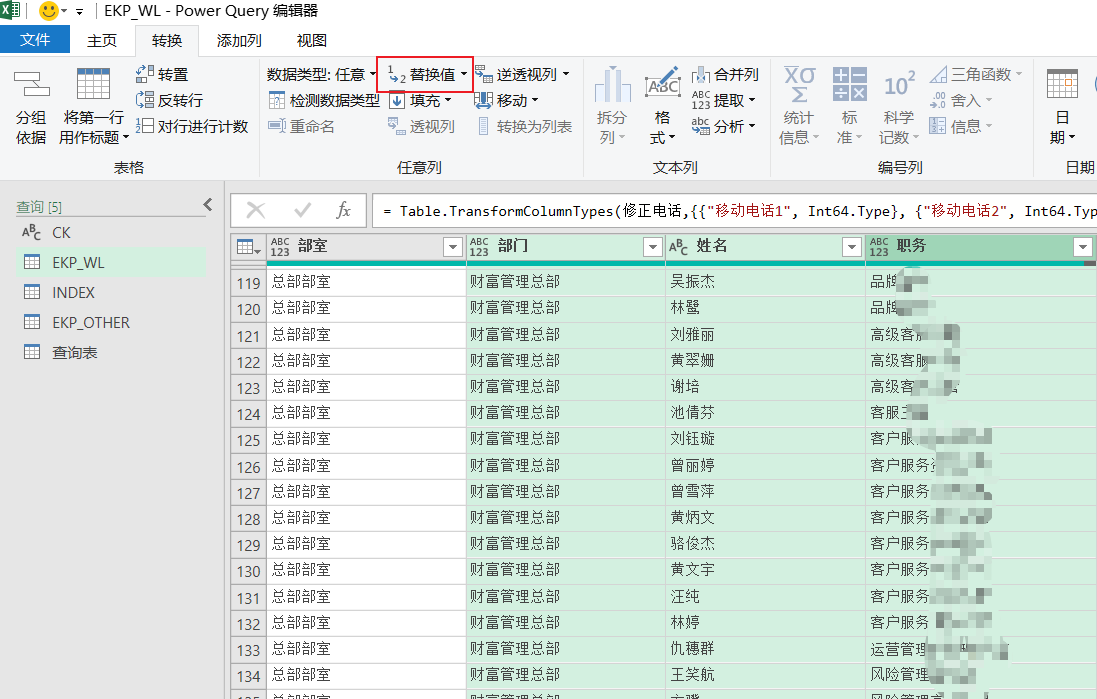Click the Information (信息) command

tap(961, 126)
